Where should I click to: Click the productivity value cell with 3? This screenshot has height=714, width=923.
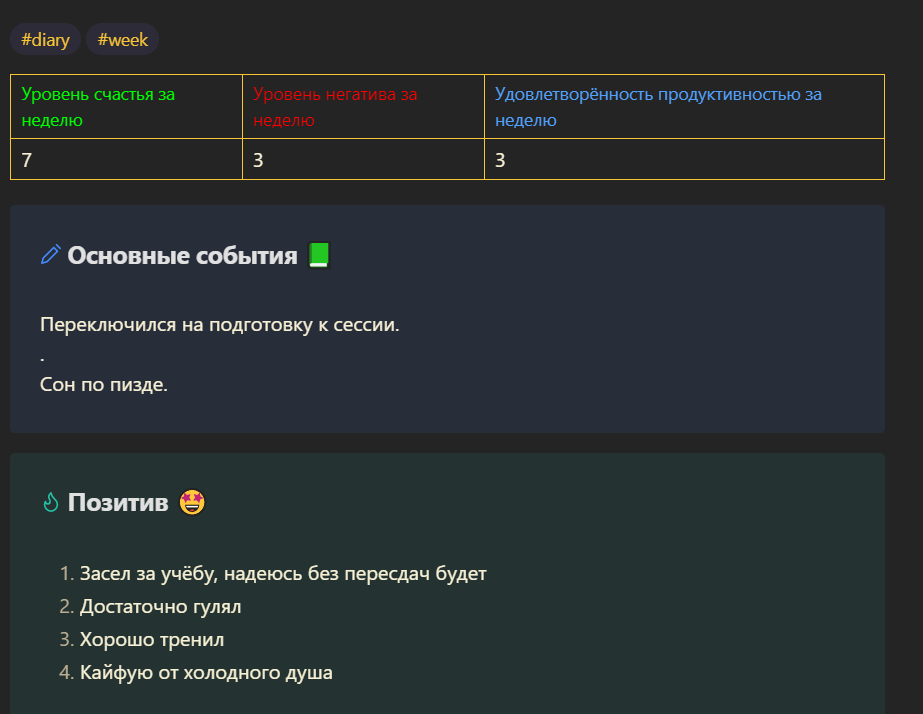684,160
